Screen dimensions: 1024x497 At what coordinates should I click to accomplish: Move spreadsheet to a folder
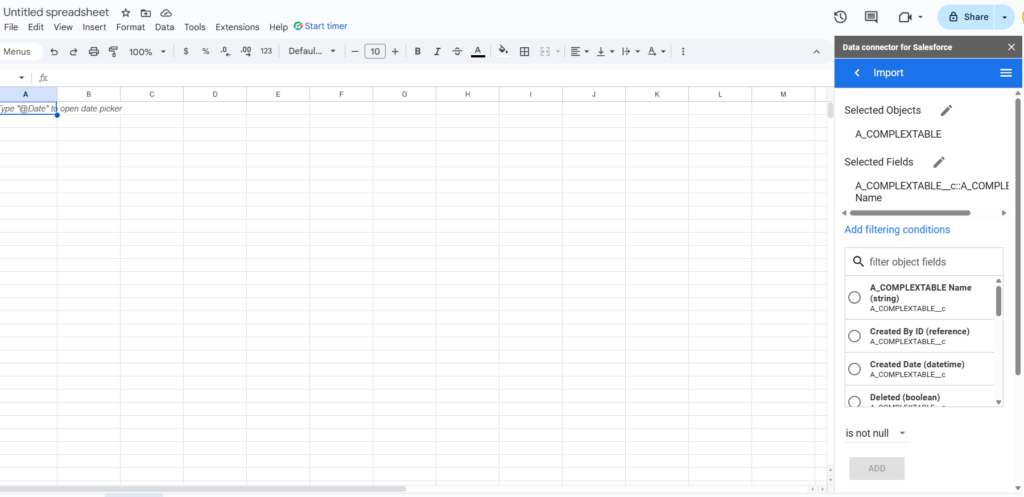coord(145,13)
